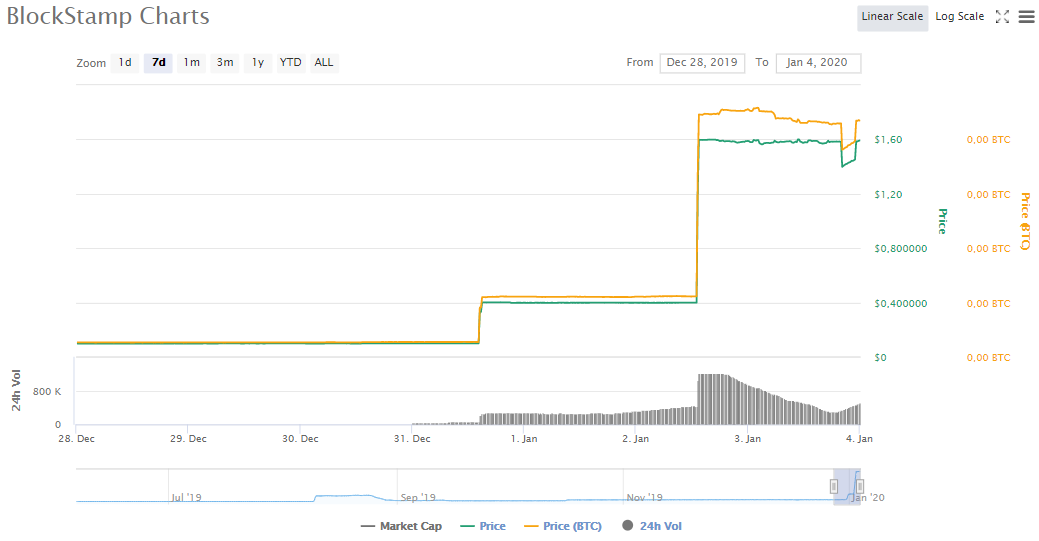The width and height of the screenshot is (1039, 541).
Task: Click the 3. Jan date axis label
Action: point(747,439)
